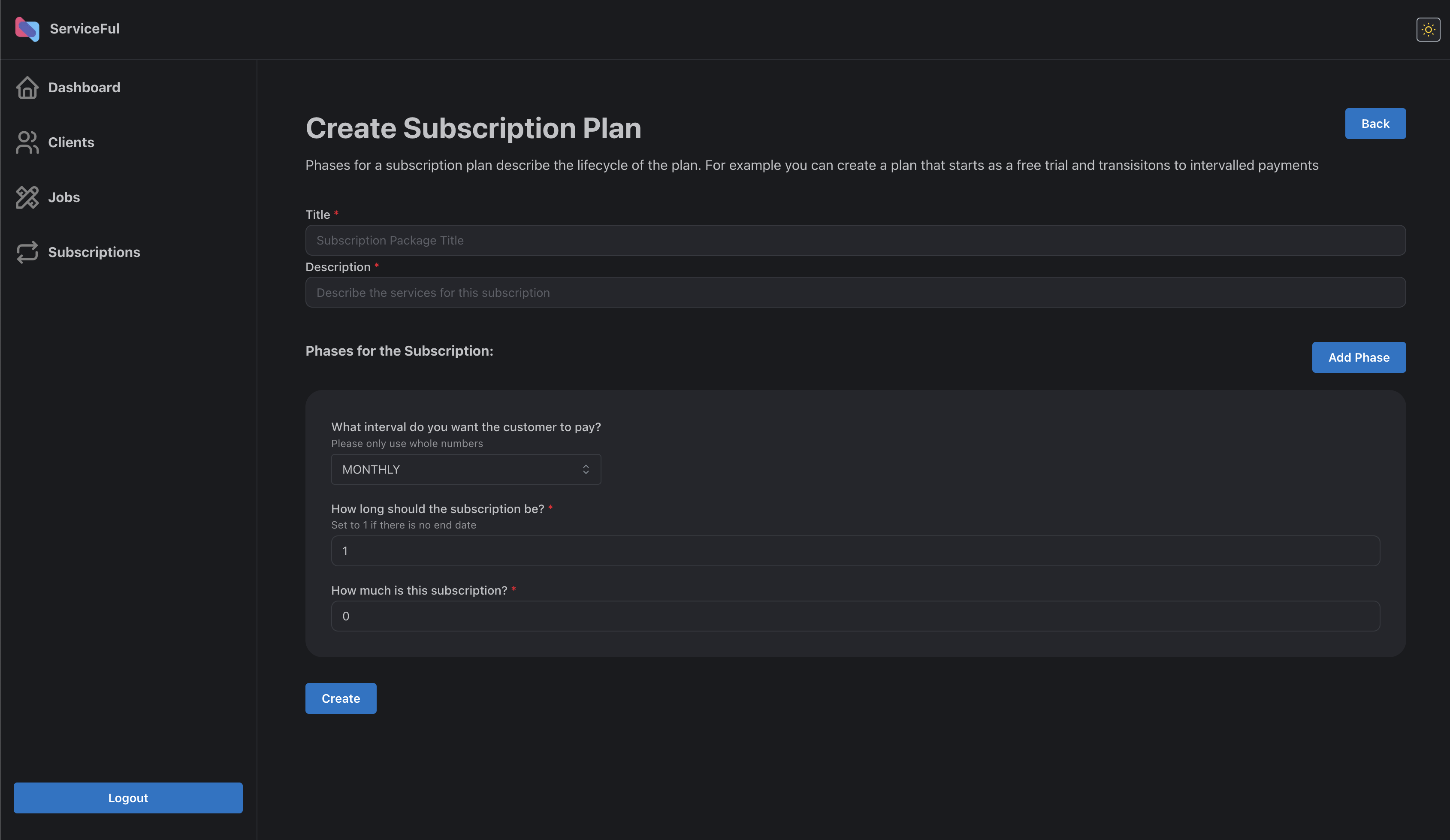
Task: Go to Clients in sidebar
Action: click(71, 142)
